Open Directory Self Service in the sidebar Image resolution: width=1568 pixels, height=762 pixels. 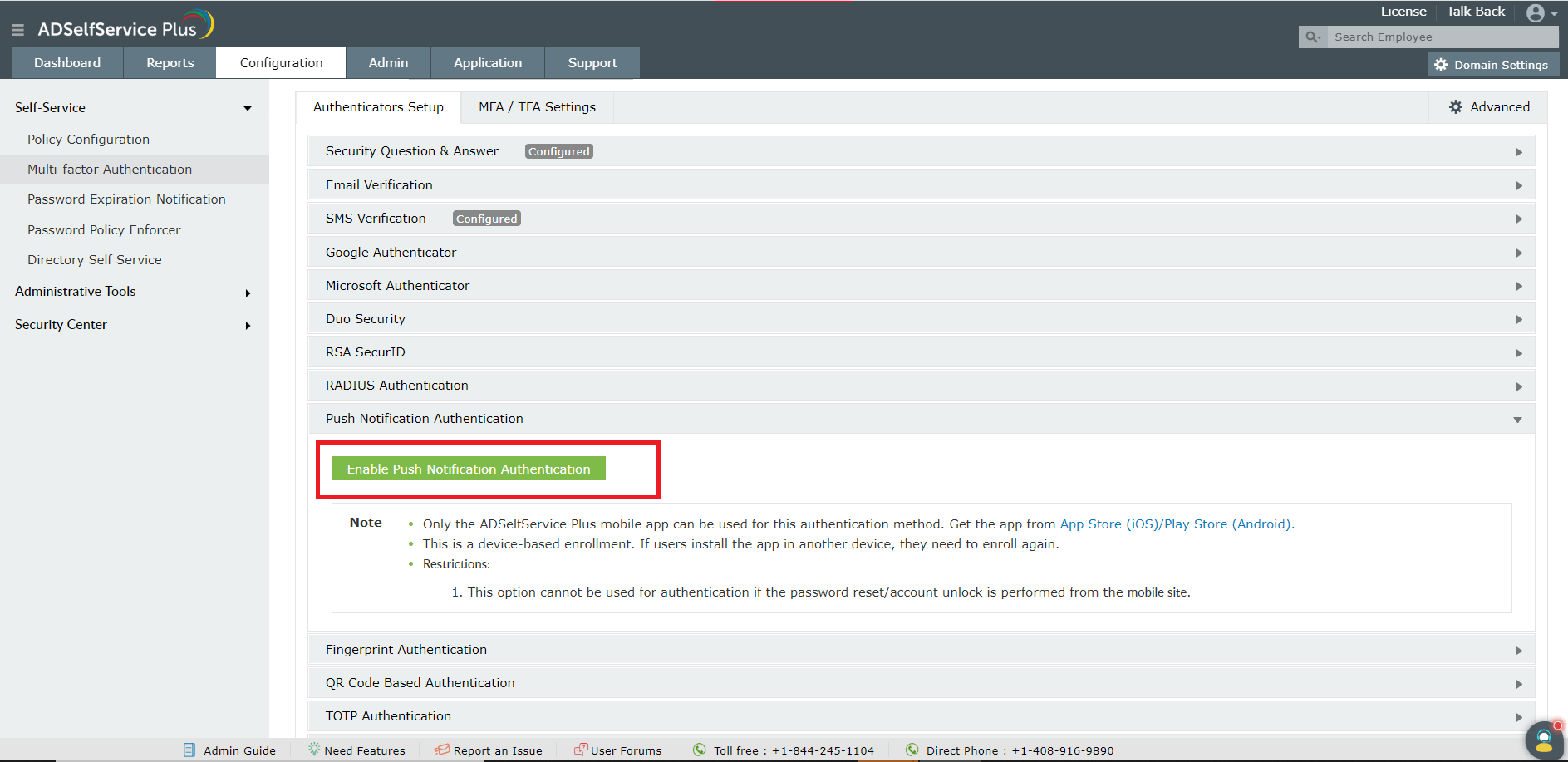pos(95,260)
